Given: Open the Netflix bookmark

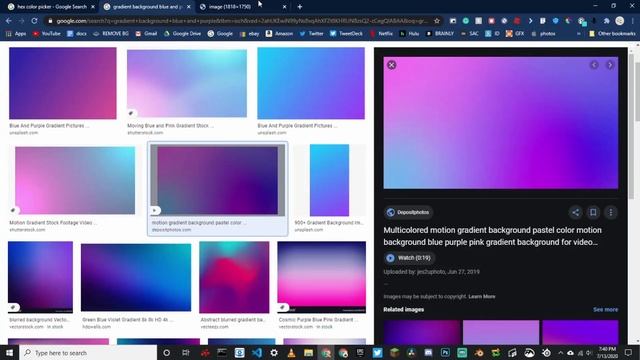Looking at the screenshot, I should coord(381,33).
